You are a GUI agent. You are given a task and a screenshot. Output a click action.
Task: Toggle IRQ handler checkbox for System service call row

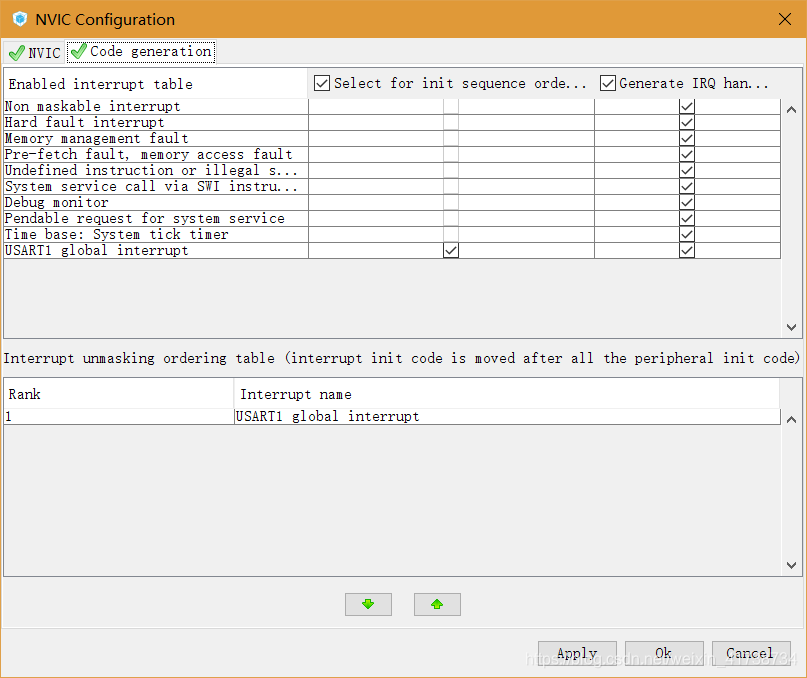[x=687, y=186]
